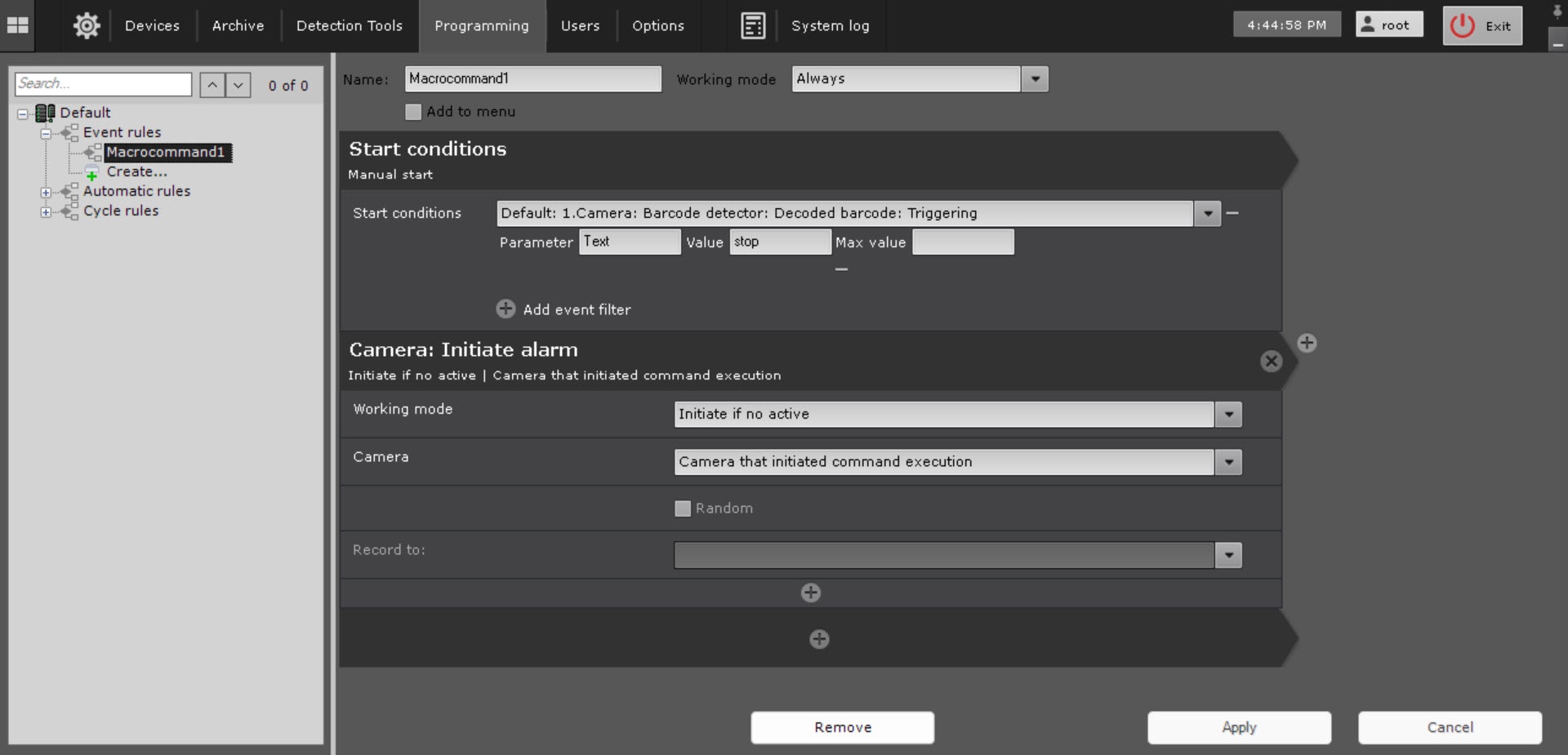Image resolution: width=1568 pixels, height=755 pixels.
Task: Toggle the Random checkbox
Action: pyautogui.click(x=683, y=509)
